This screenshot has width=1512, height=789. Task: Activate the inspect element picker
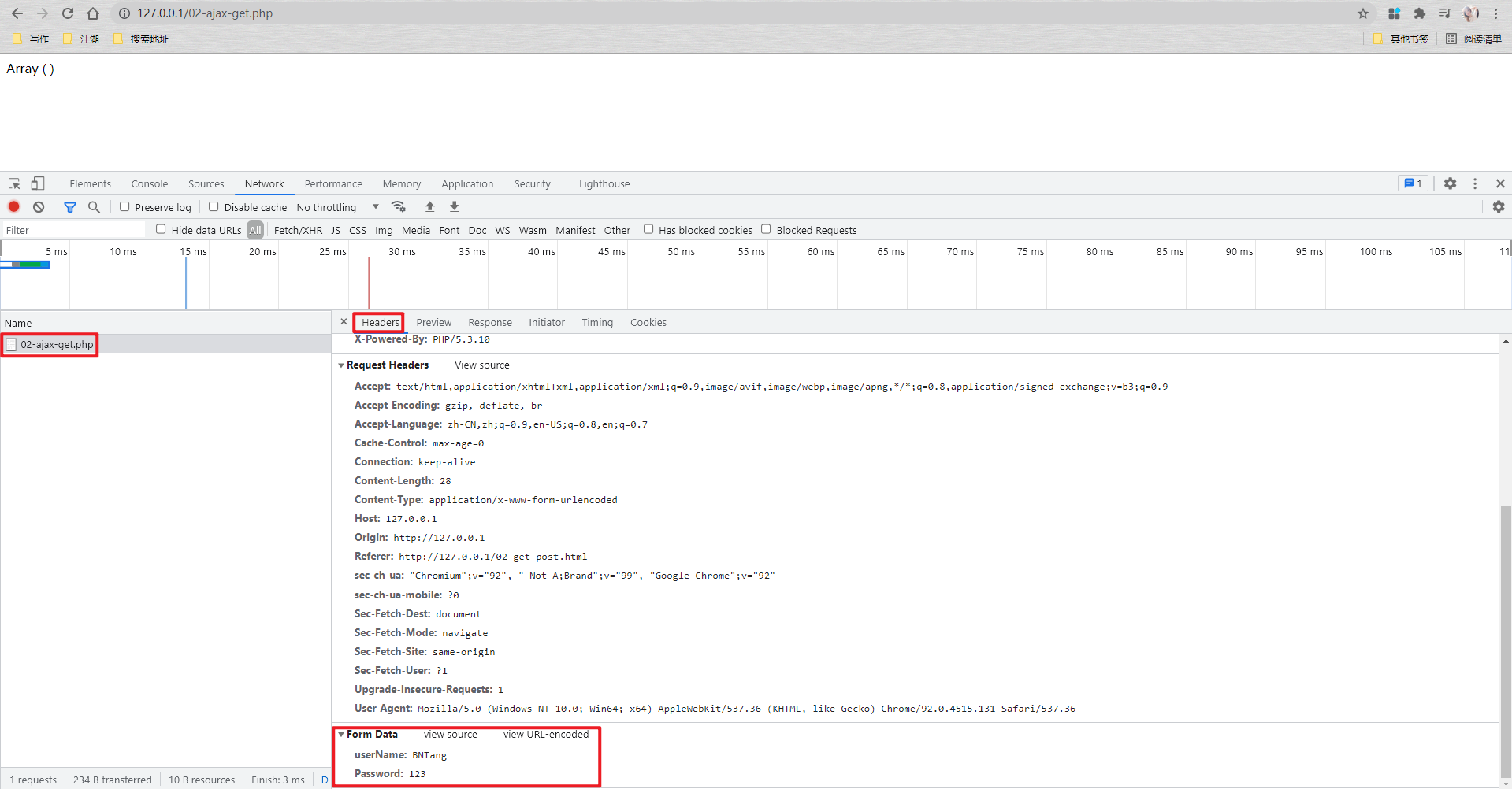(14, 183)
